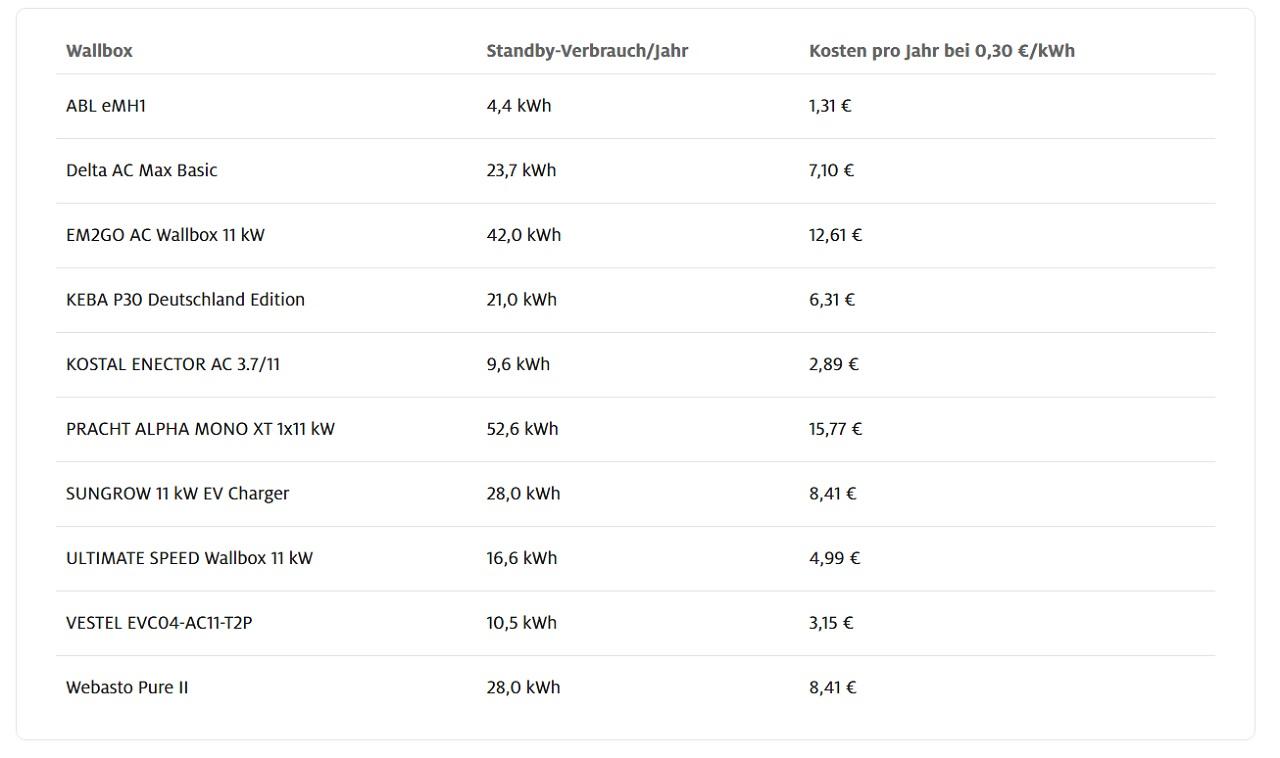Click the 16,6 kWh standby value
The height and width of the screenshot is (758, 1280).
click(x=521, y=558)
